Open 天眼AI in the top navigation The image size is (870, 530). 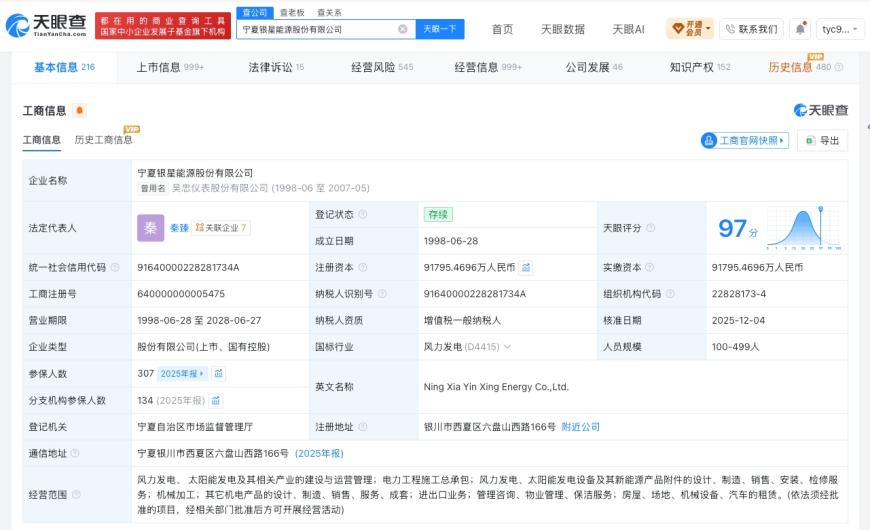point(628,29)
